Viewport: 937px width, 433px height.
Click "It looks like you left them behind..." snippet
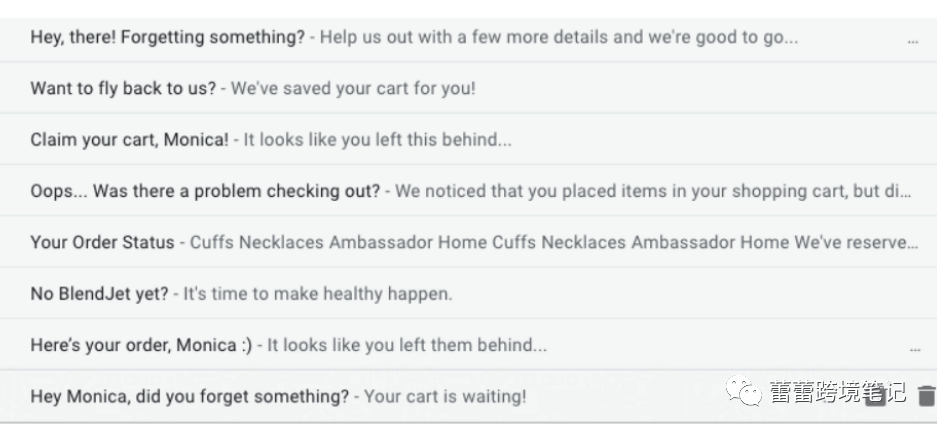tap(407, 345)
